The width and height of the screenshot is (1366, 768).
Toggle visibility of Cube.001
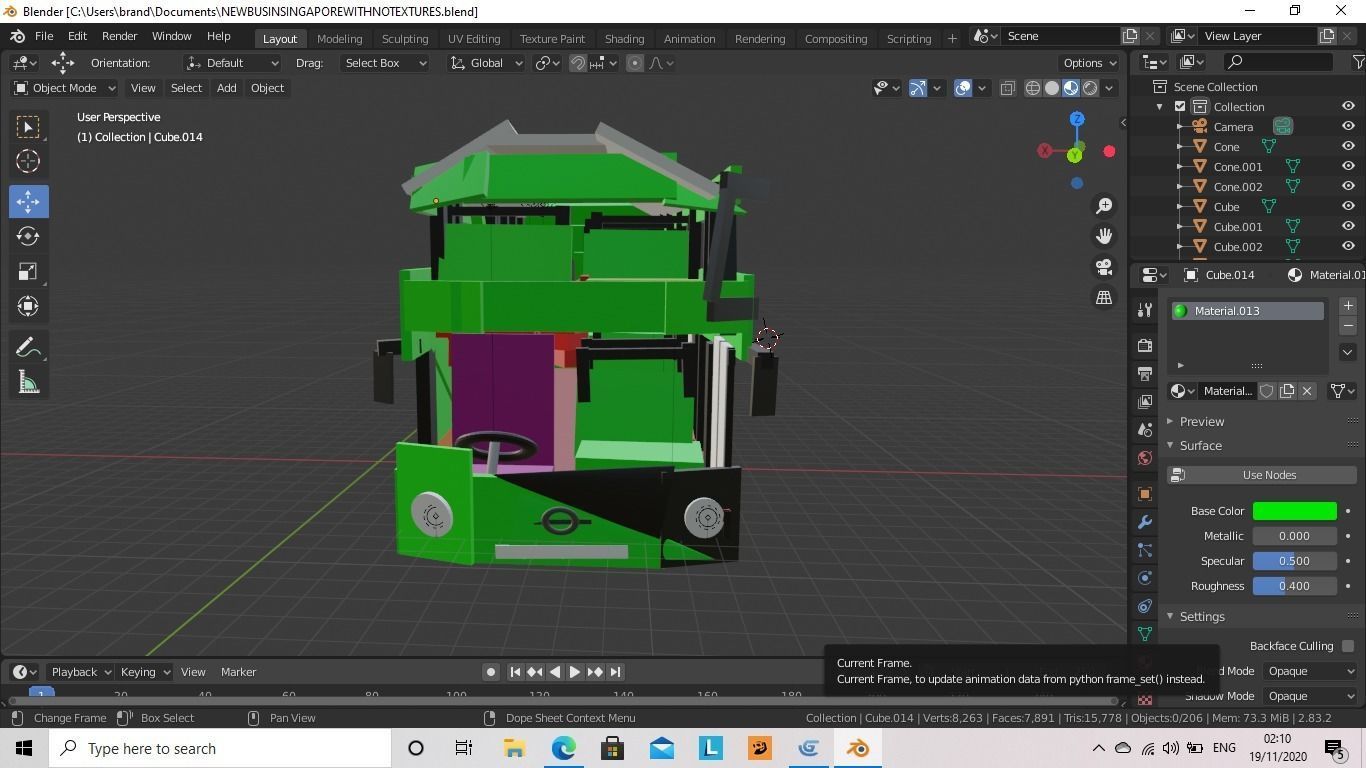click(1348, 226)
